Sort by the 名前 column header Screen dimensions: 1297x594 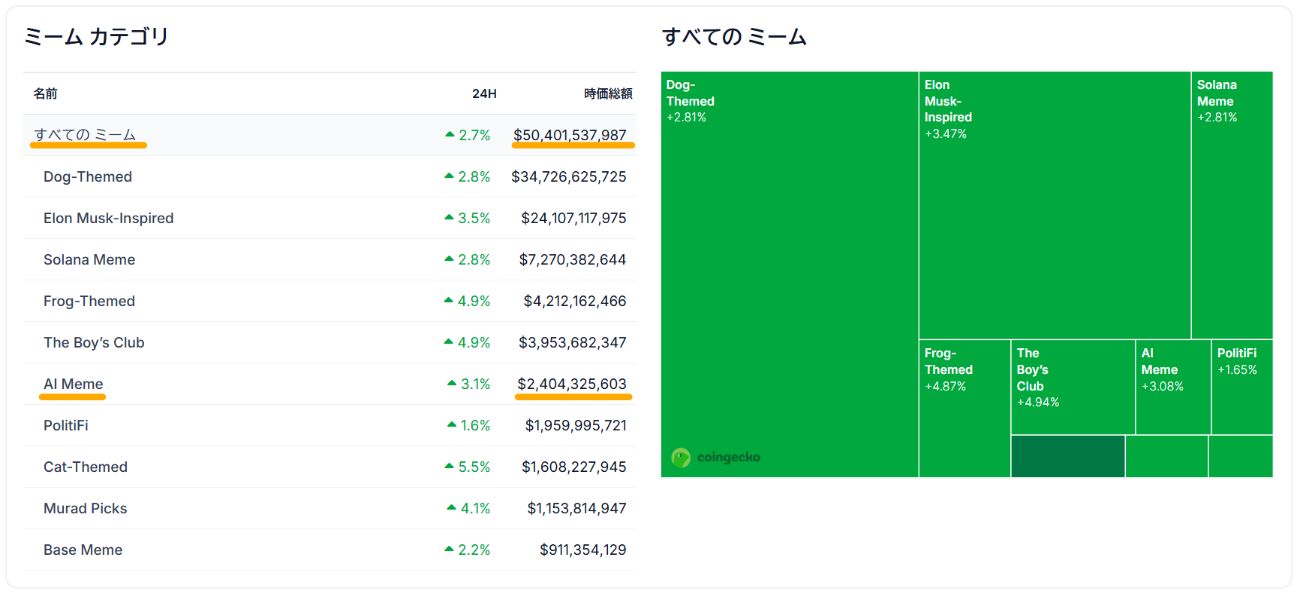click(45, 94)
